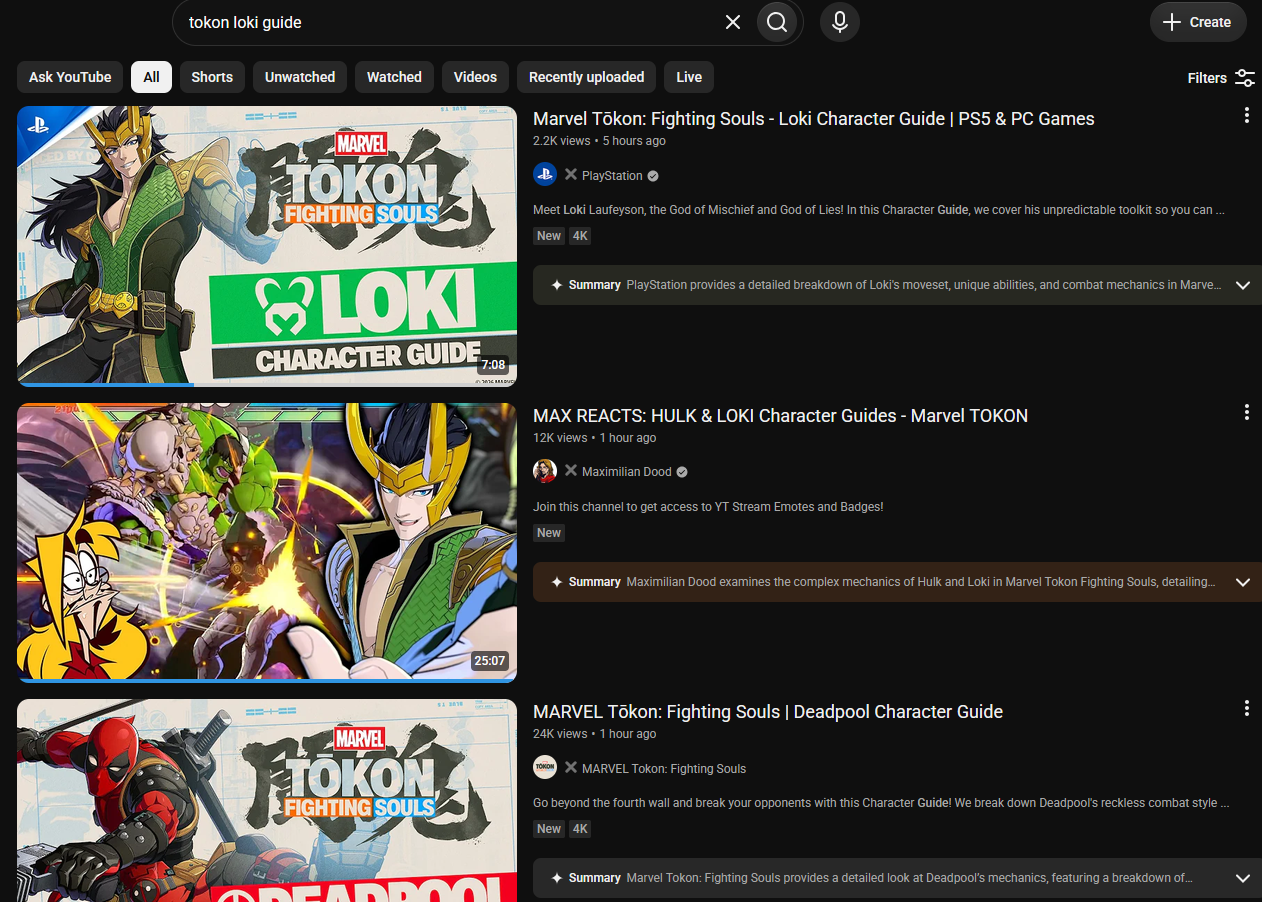The width and height of the screenshot is (1262, 902).
Task: Click the Ask YouTube chip
Action: coord(70,77)
